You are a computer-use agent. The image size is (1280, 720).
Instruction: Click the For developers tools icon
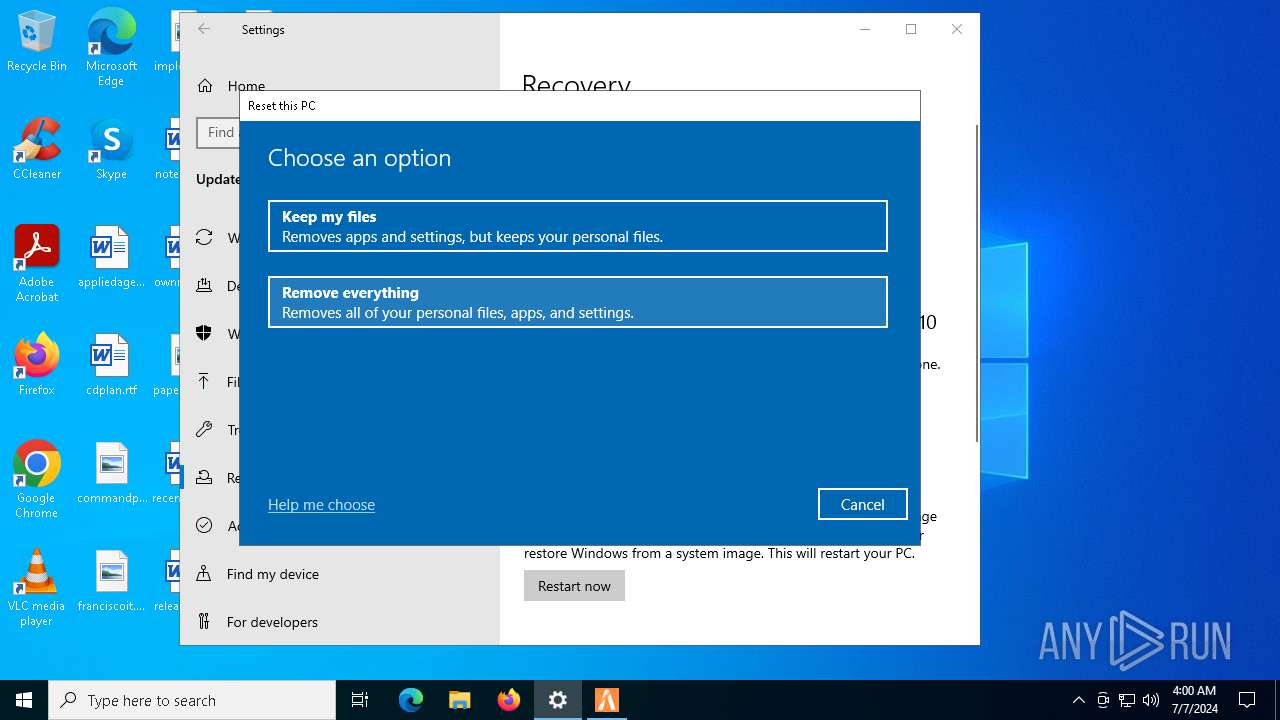204,622
